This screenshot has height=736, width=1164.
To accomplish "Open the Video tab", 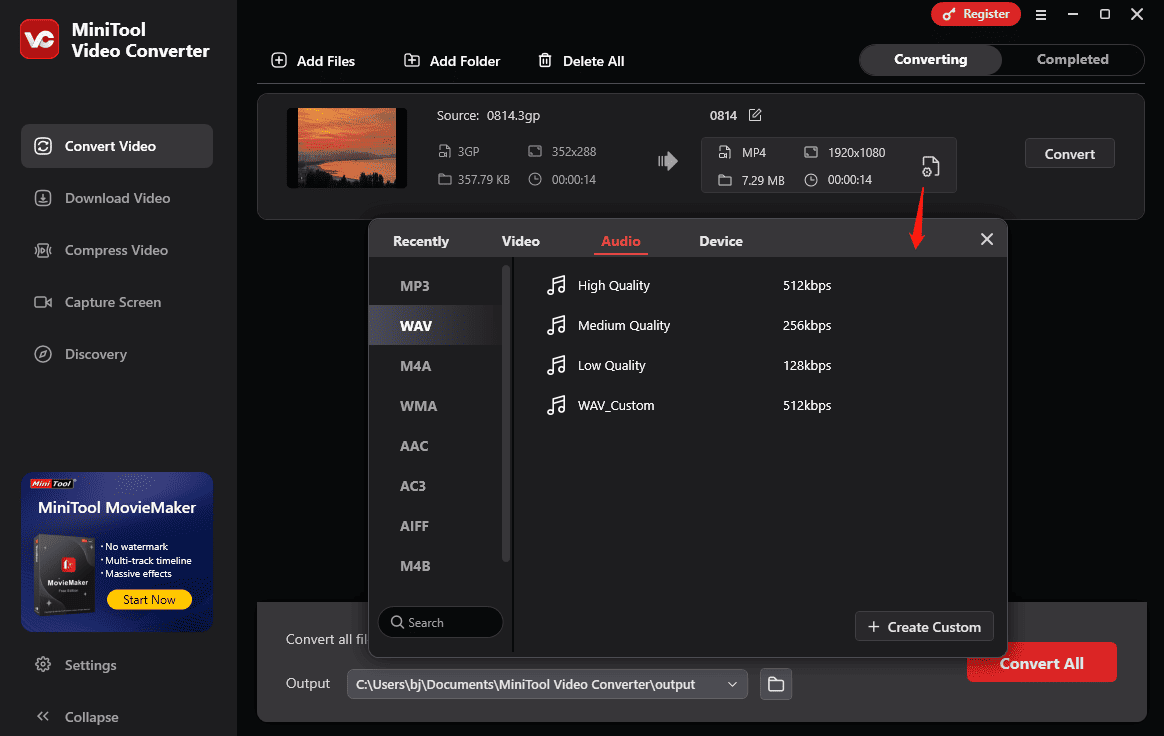I will [x=520, y=241].
